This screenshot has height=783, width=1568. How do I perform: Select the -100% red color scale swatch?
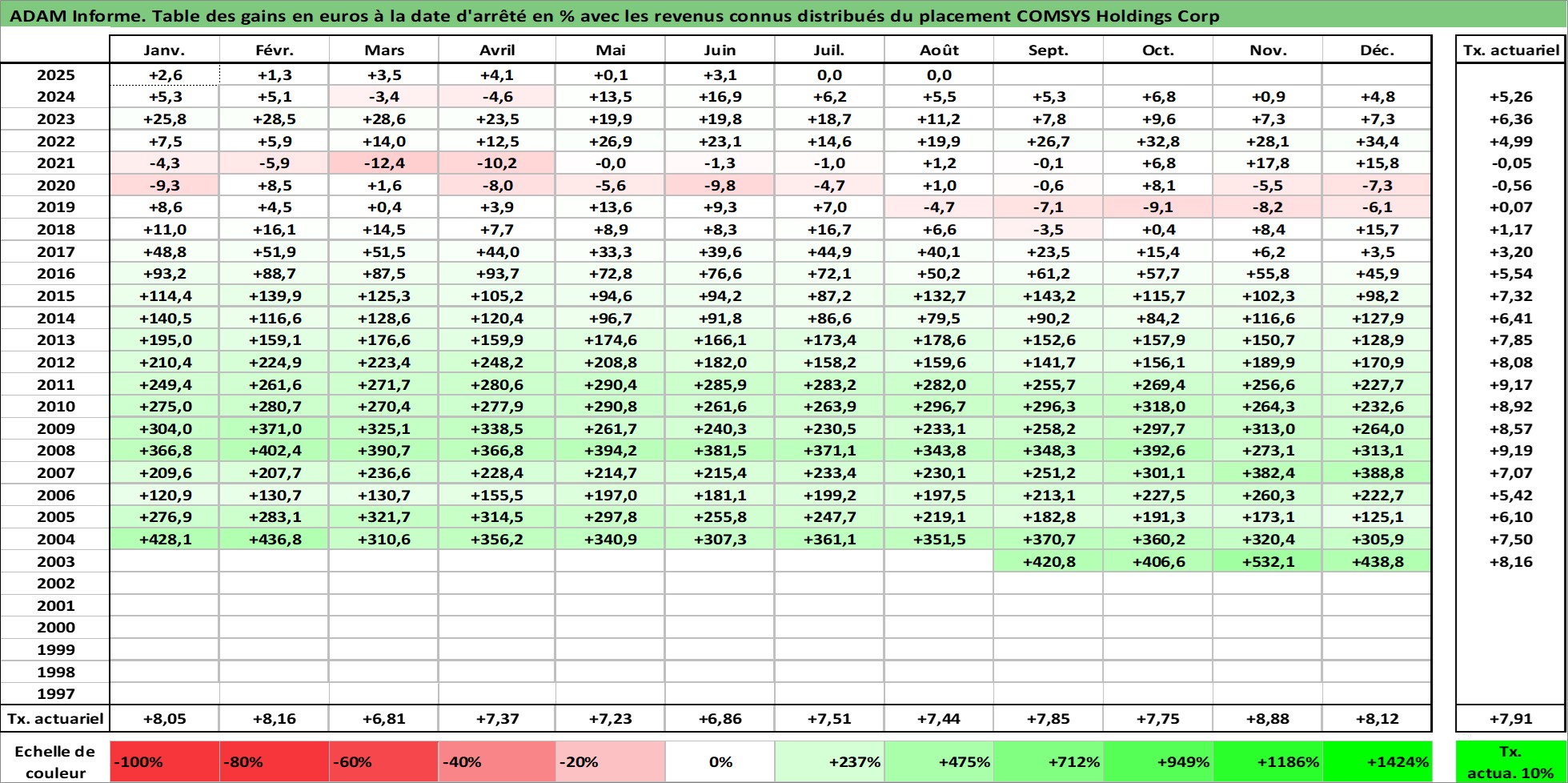[x=164, y=762]
